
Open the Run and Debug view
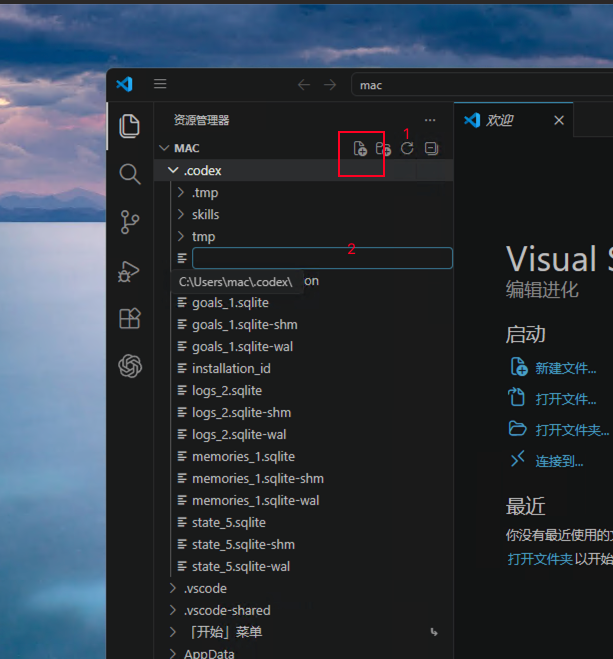click(129, 271)
